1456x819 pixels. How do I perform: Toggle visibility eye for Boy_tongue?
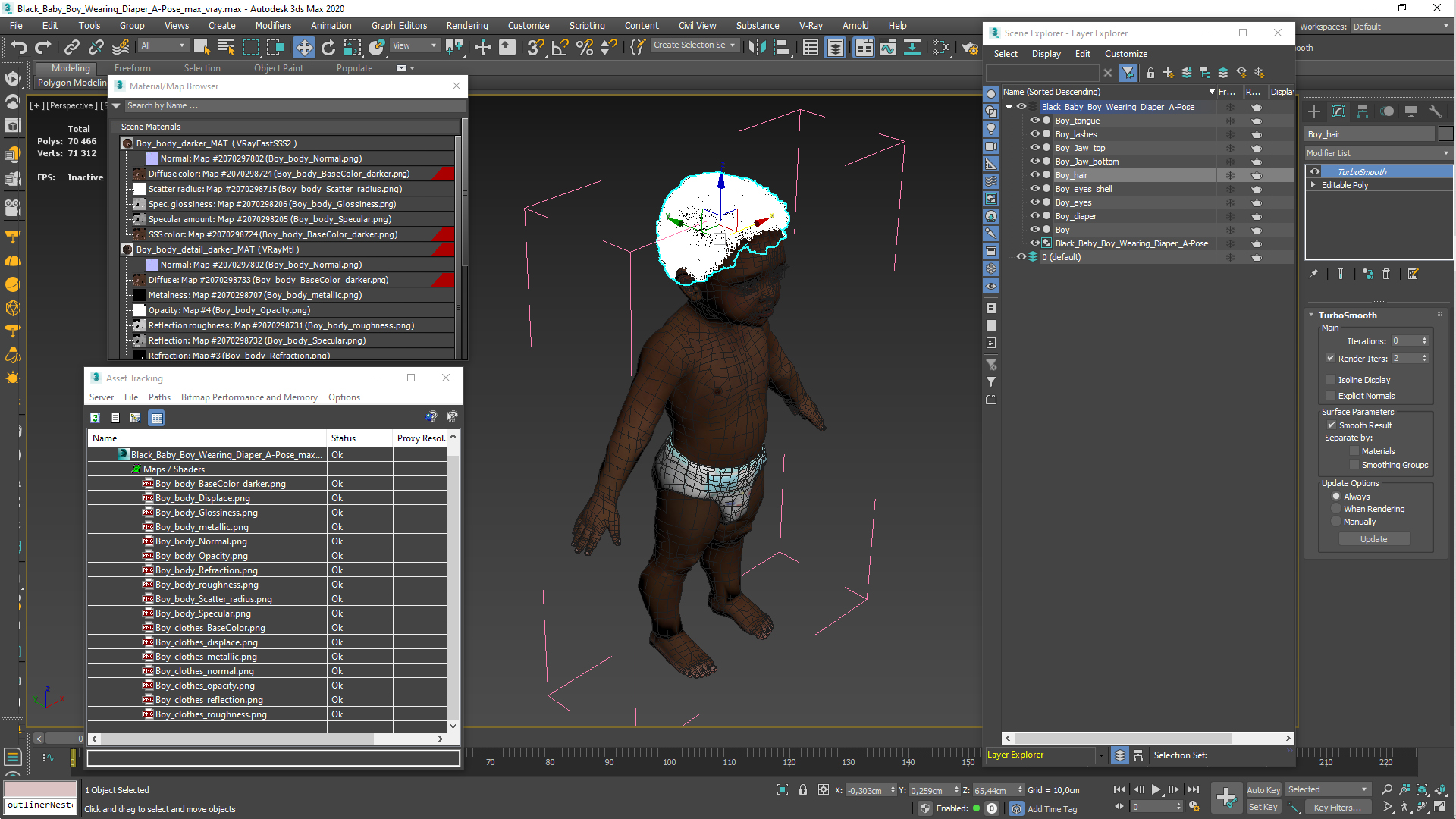[1034, 121]
